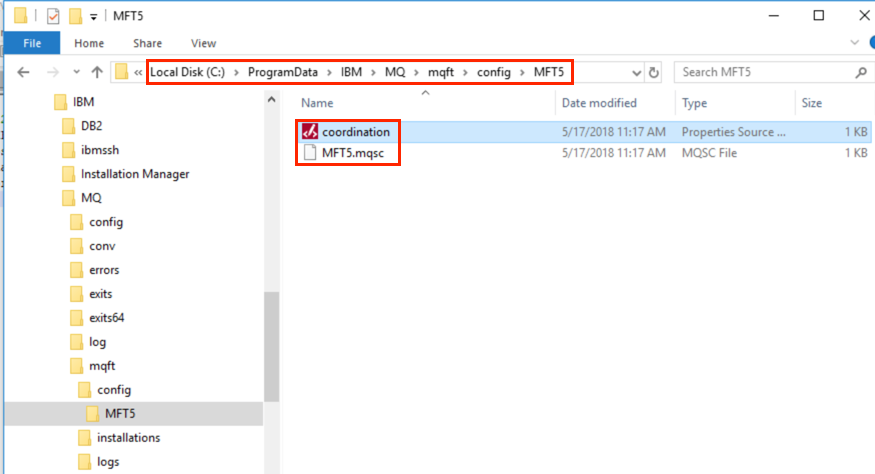Go forward with the Forward arrow
875x474 pixels.
(x=53, y=72)
